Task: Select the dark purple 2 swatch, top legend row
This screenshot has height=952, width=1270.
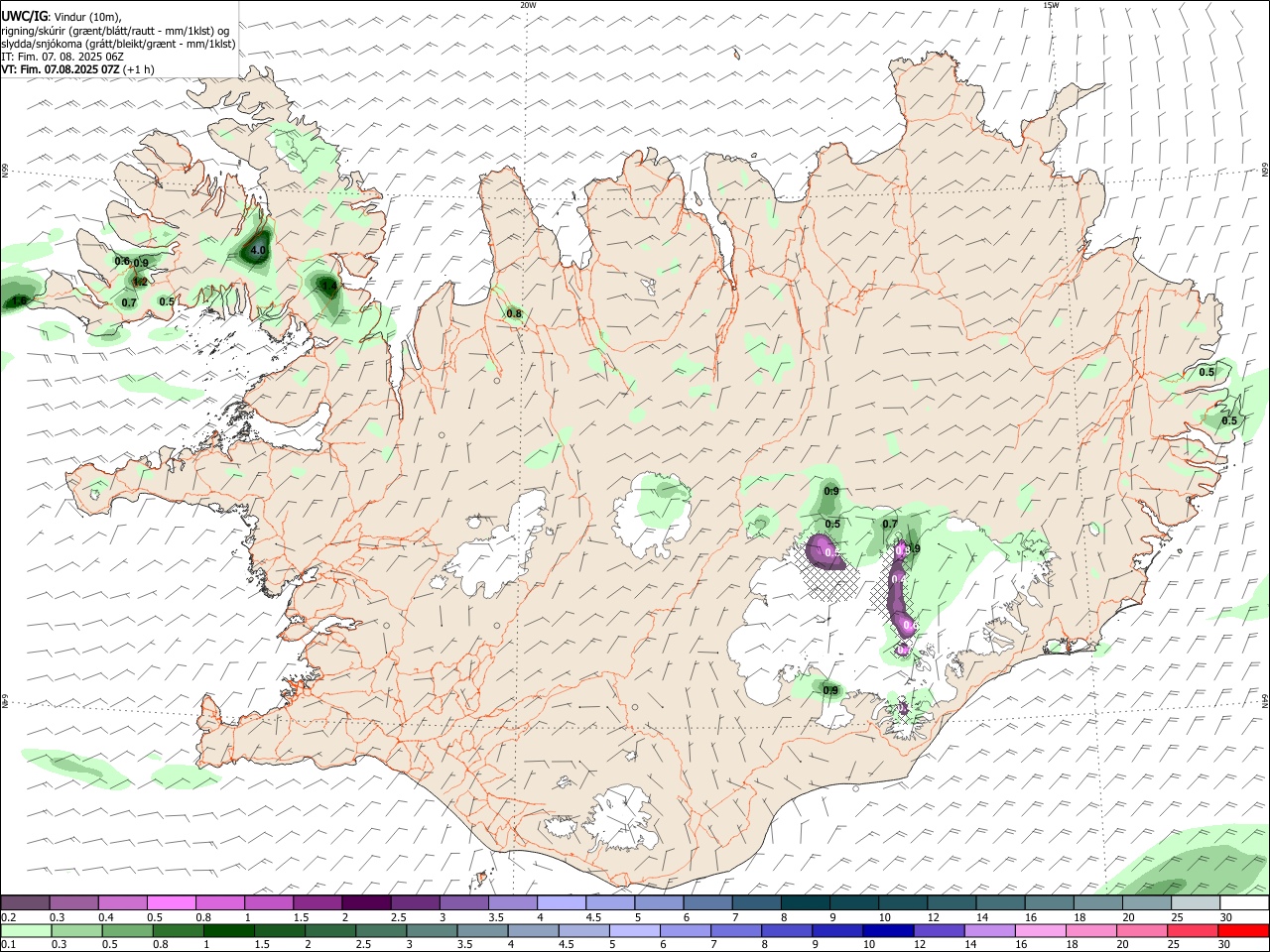Action: coord(365,903)
